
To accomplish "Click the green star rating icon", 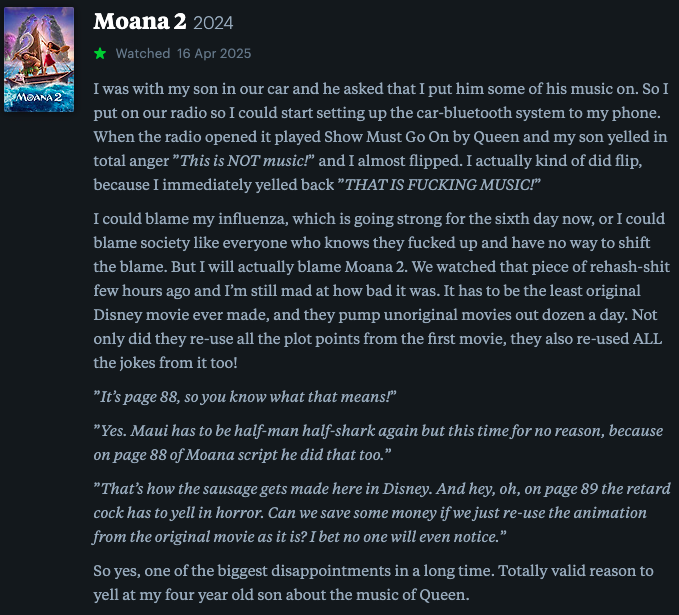I will point(100,54).
